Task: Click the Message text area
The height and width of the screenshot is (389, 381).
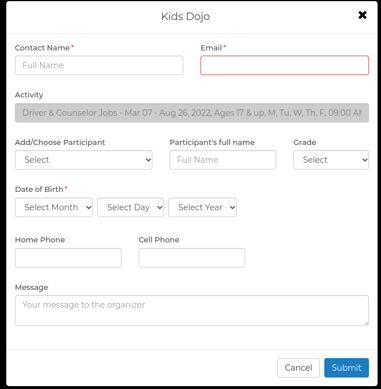Action: (192, 310)
